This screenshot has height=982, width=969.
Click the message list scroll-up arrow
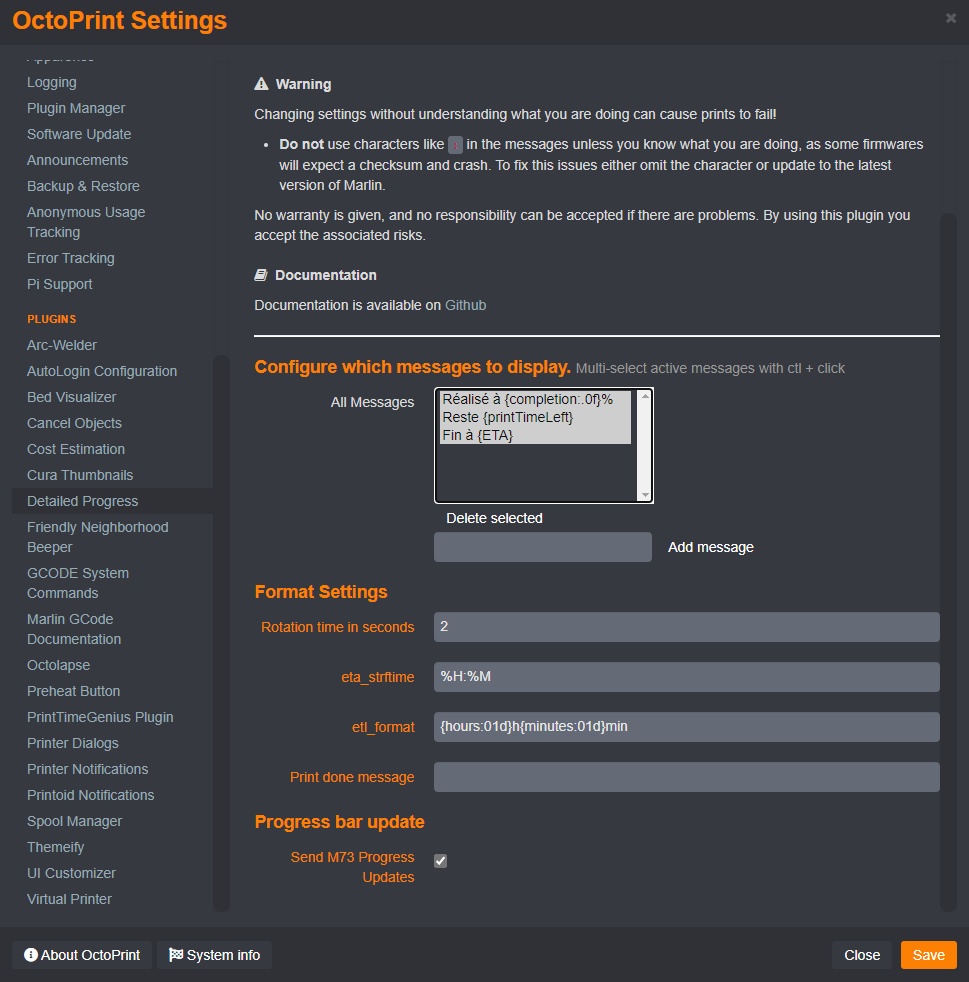coord(645,396)
